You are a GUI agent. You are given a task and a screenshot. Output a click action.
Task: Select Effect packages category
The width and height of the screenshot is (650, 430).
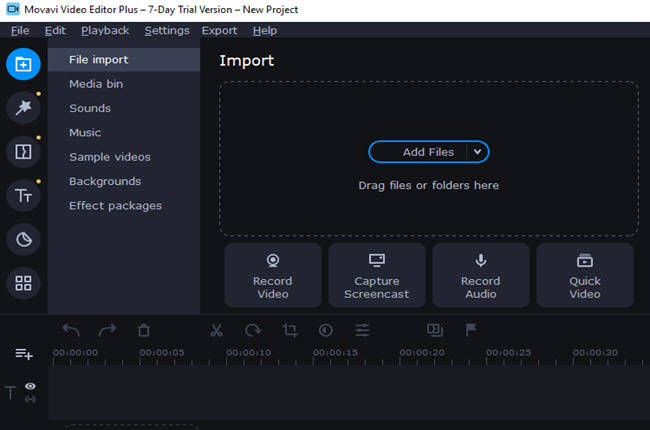click(124, 206)
